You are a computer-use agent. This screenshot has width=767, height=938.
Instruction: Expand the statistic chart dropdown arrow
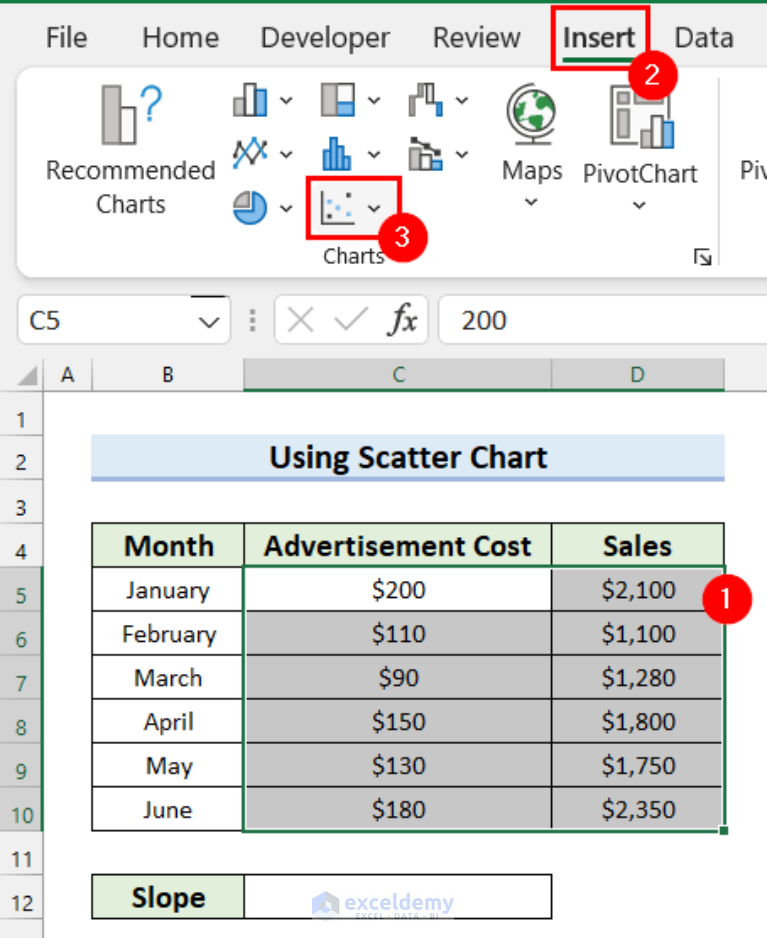(374, 154)
